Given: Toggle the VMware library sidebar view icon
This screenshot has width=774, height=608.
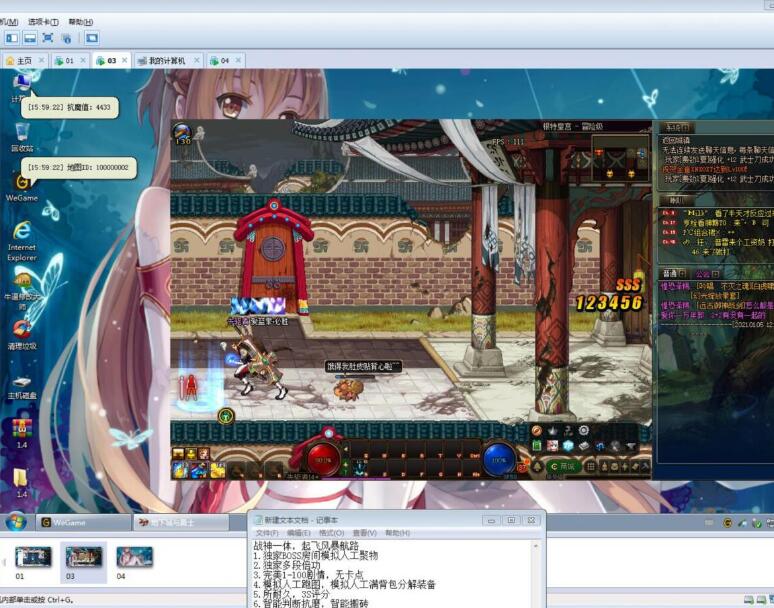Looking at the screenshot, I should point(12,38).
